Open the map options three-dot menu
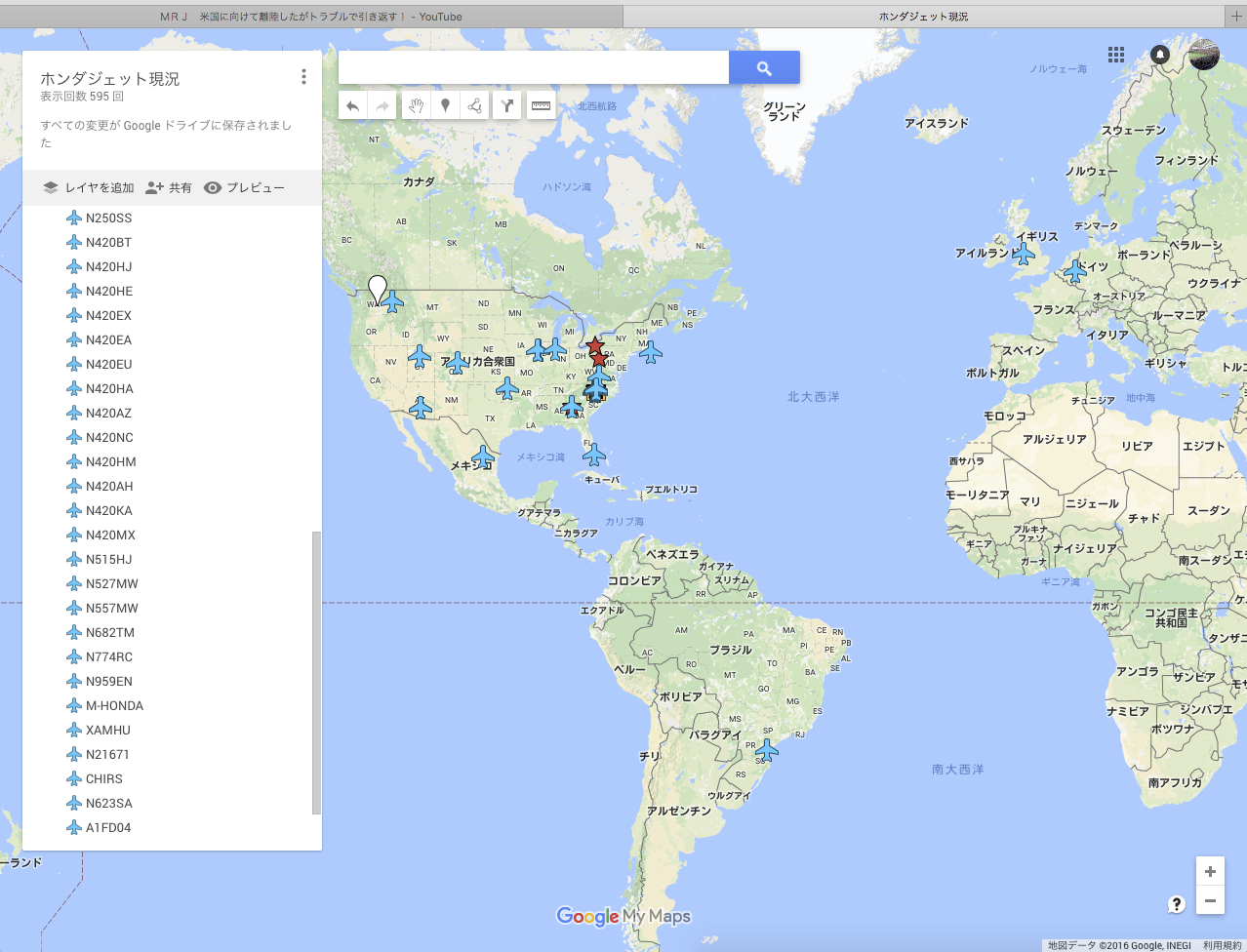Screen dimensions: 1247x952 click(303, 77)
